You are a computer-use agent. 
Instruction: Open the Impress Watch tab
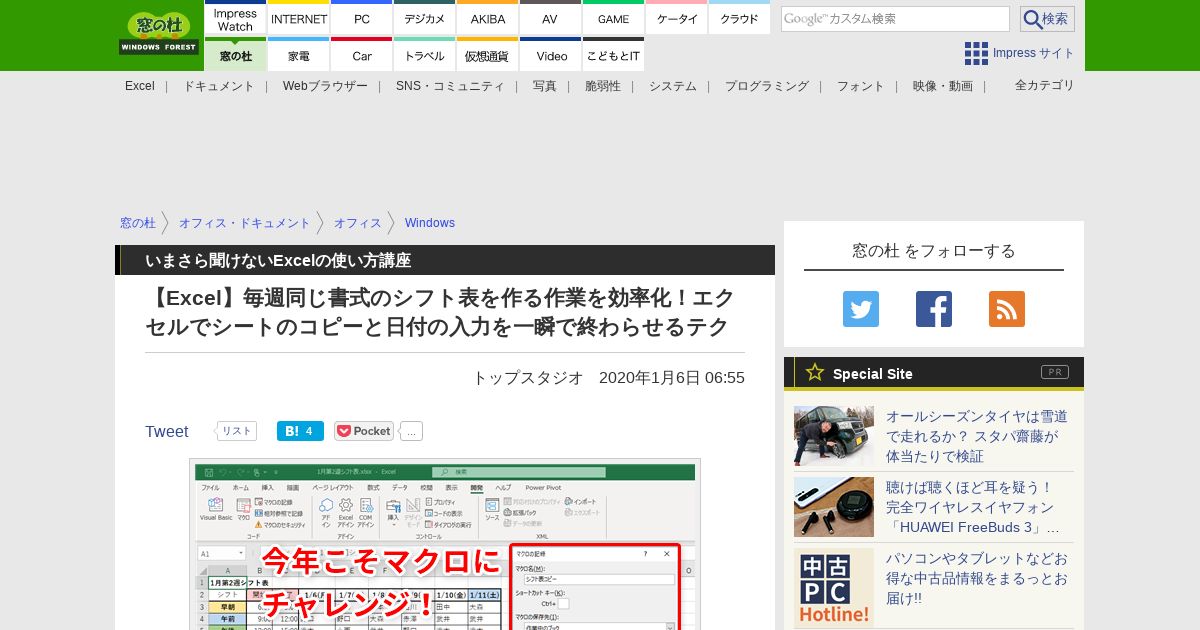coord(235,18)
